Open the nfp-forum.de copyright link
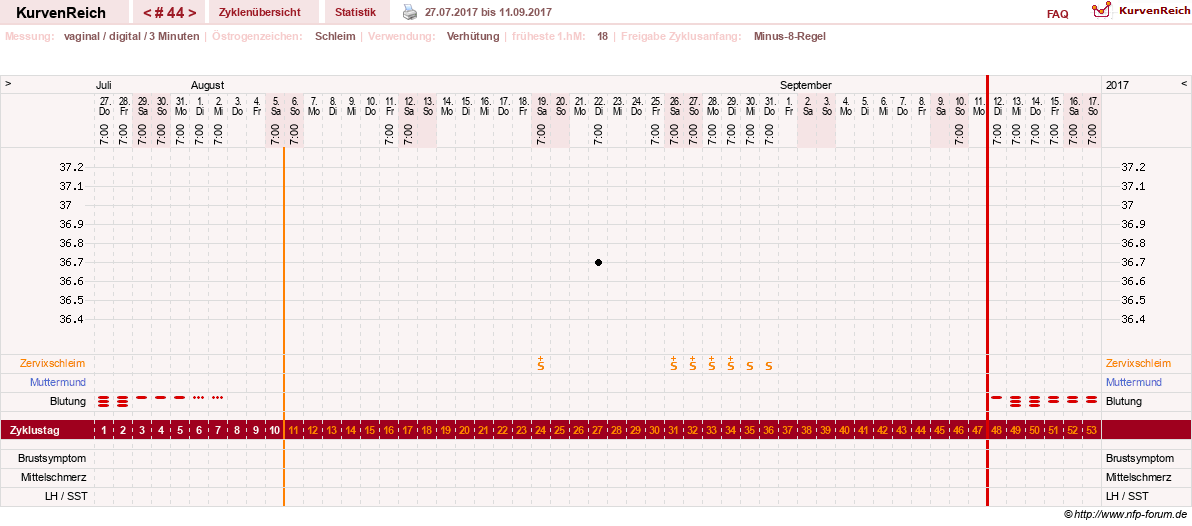 click(1125, 515)
